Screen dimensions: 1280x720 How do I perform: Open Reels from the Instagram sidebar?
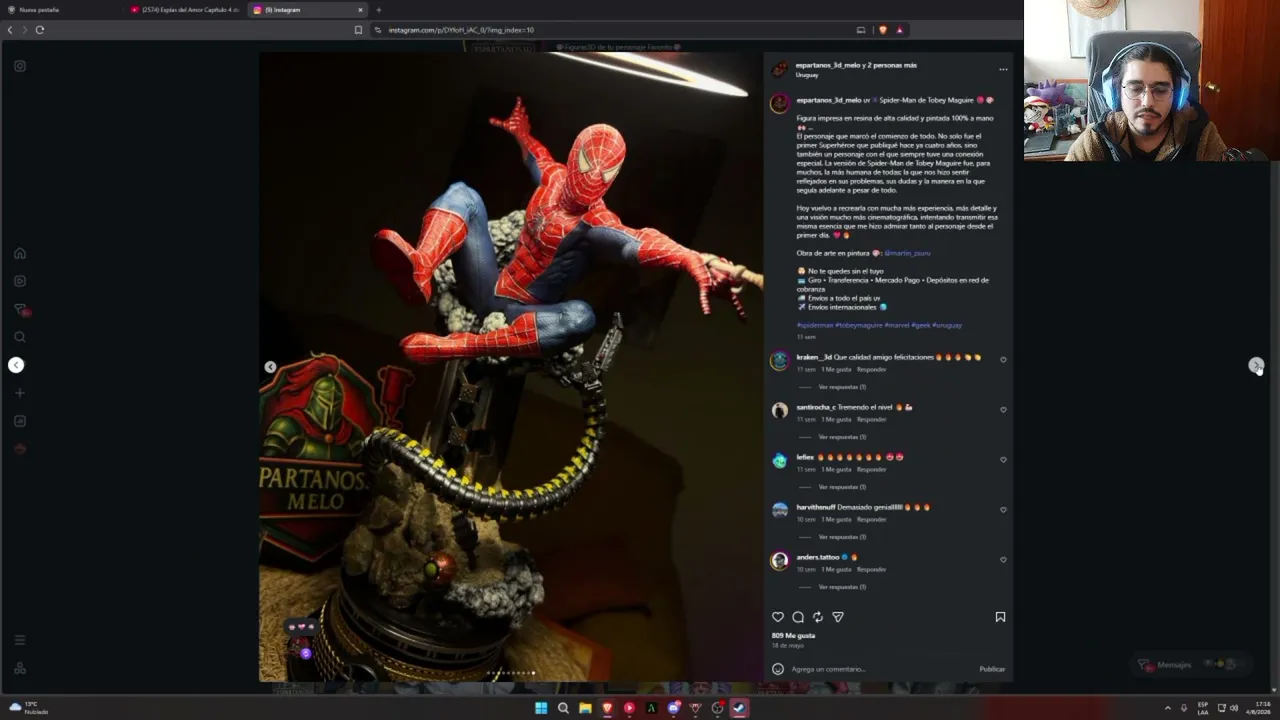click(20, 281)
